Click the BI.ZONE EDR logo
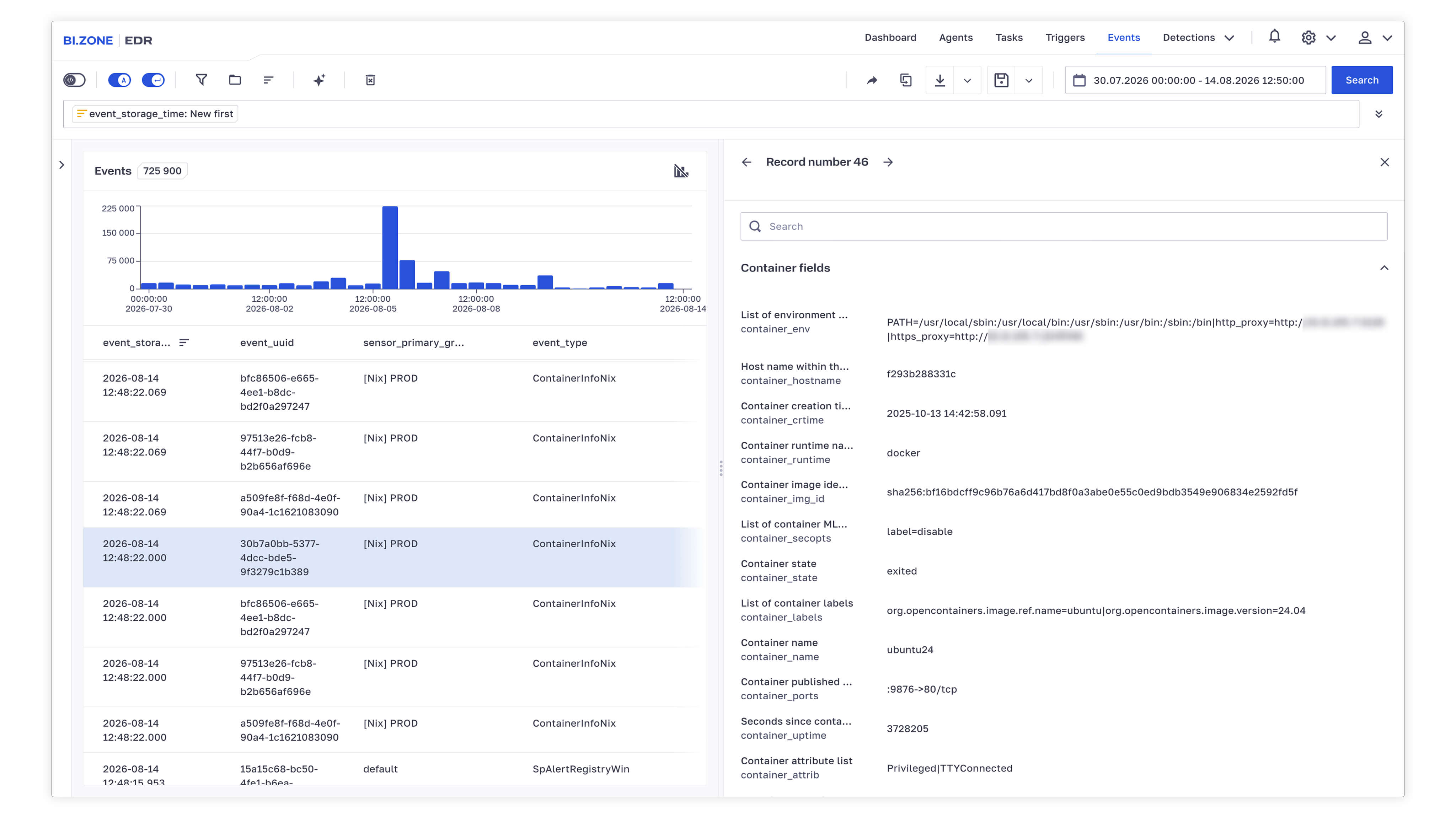Screen dimensions: 1456x818 tap(107, 40)
